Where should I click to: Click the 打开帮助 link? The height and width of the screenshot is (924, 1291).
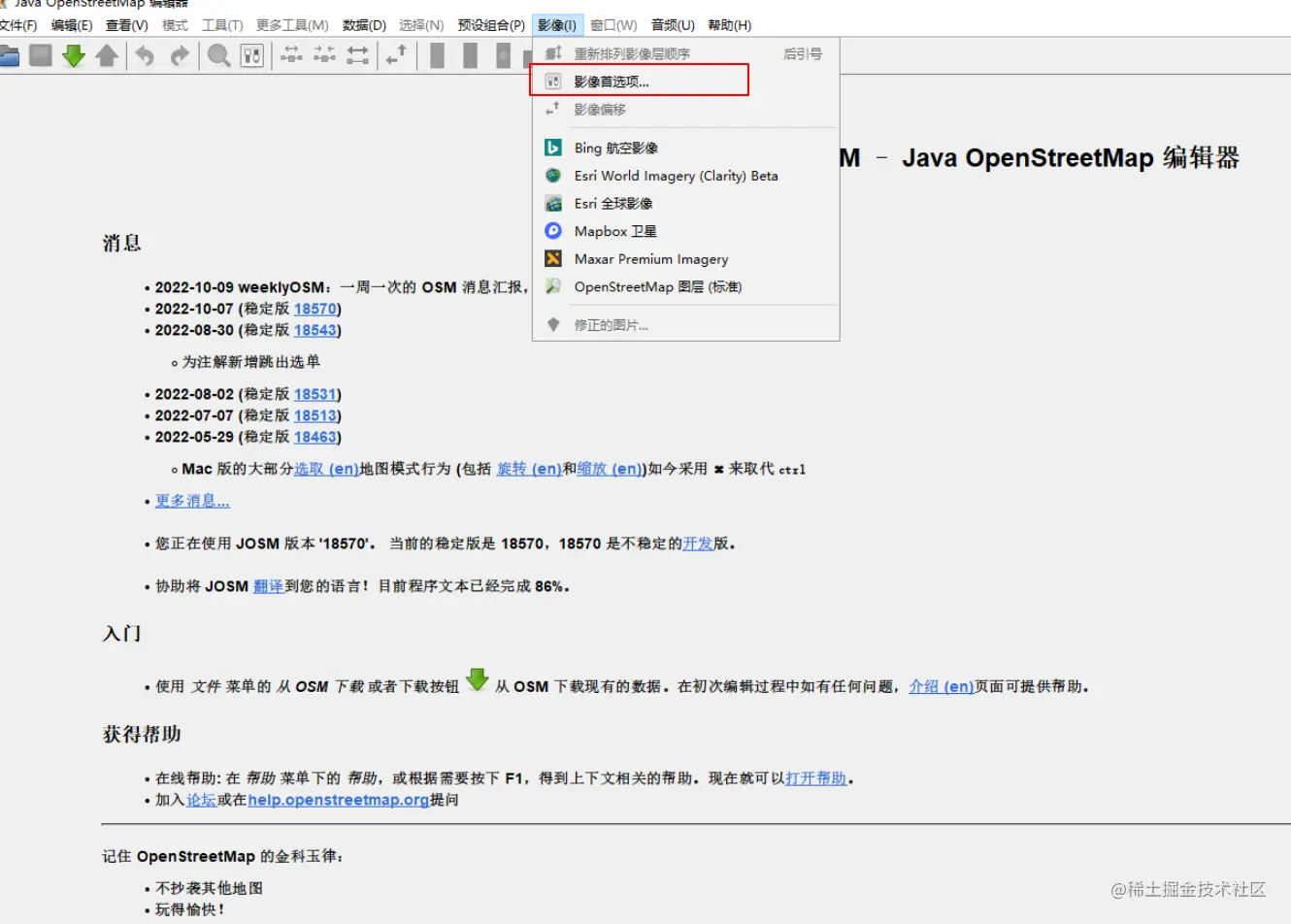pos(816,778)
